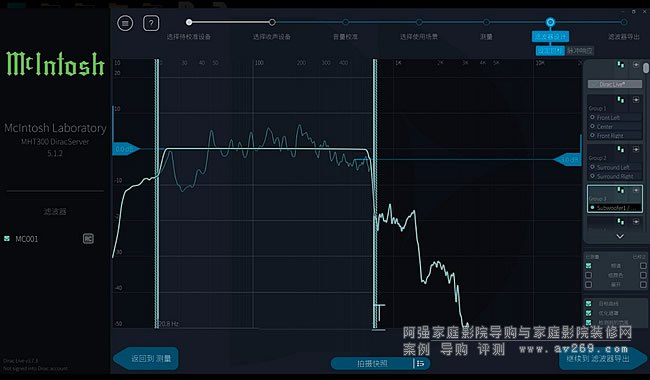Switch to 脉冲响应 impulse response tab
650x380 pixels.
580,51
